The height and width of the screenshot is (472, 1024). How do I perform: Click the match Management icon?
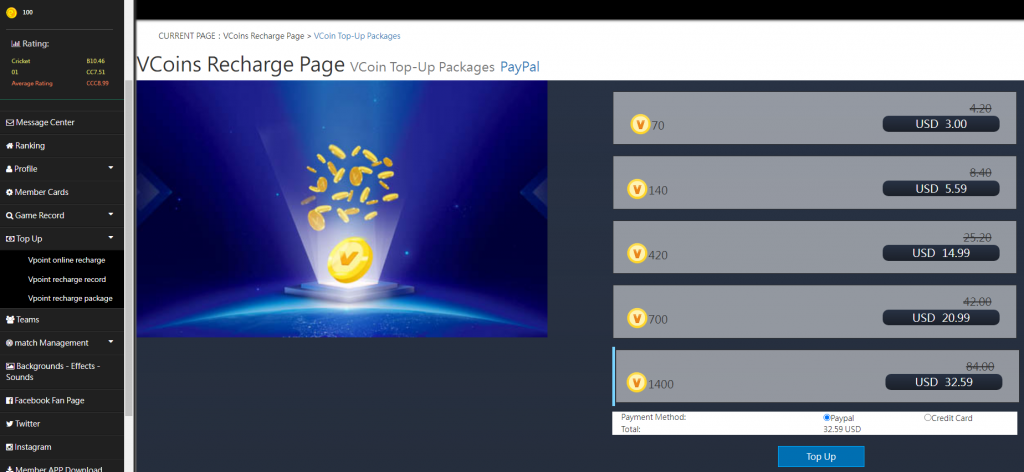(10, 343)
